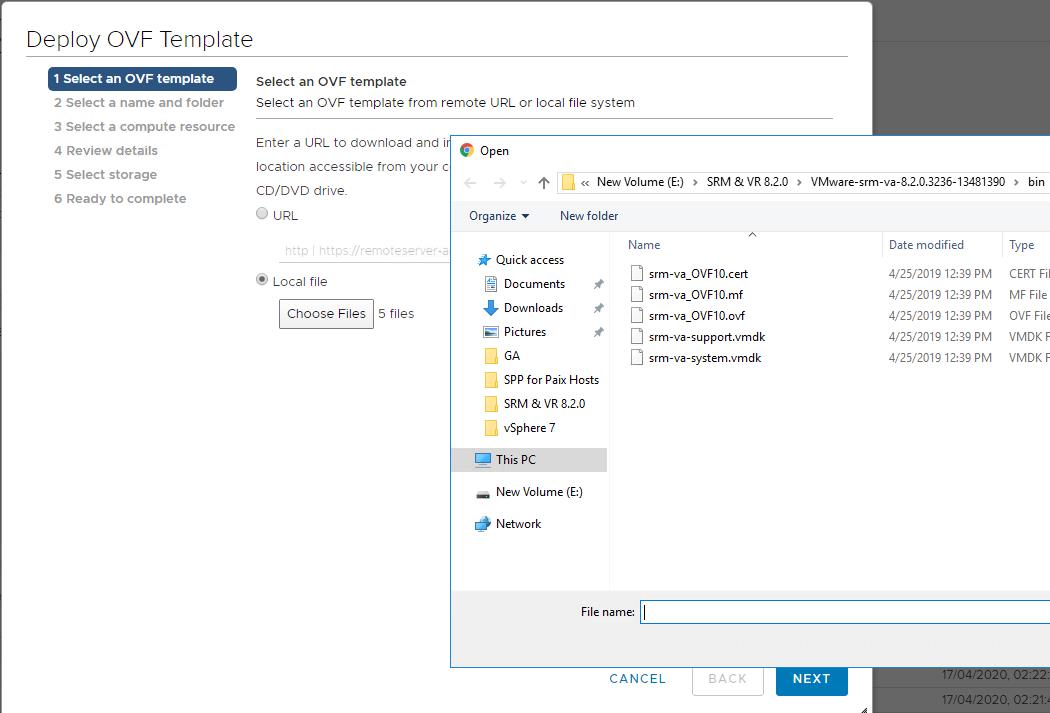The width and height of the screenshot is (1050, 713).
Task: Click NEXT in Deploy OVF wizard
Action: [x=812, y=679]
